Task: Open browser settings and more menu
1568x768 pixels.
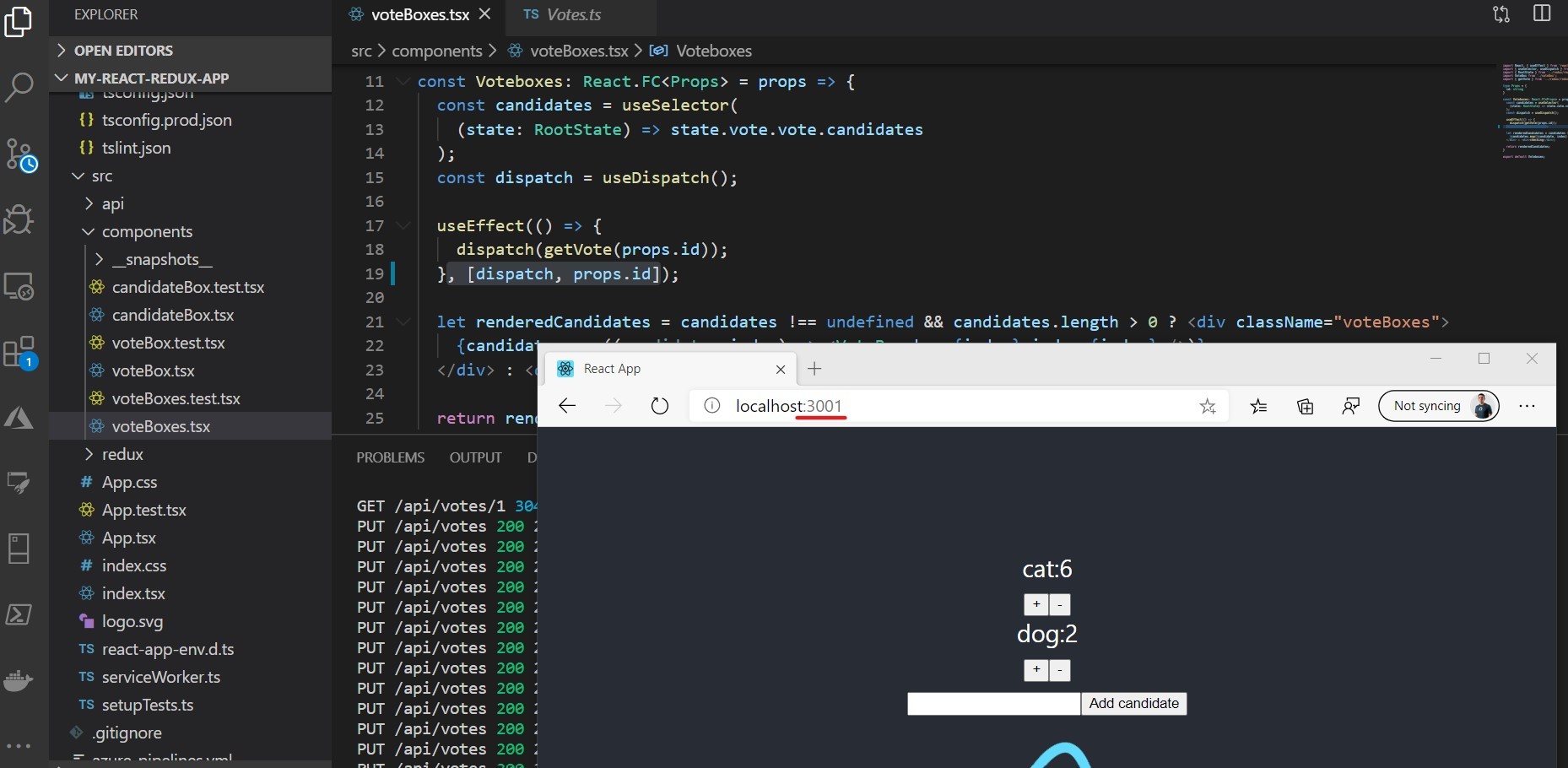Action: (x=1527, y=406)
